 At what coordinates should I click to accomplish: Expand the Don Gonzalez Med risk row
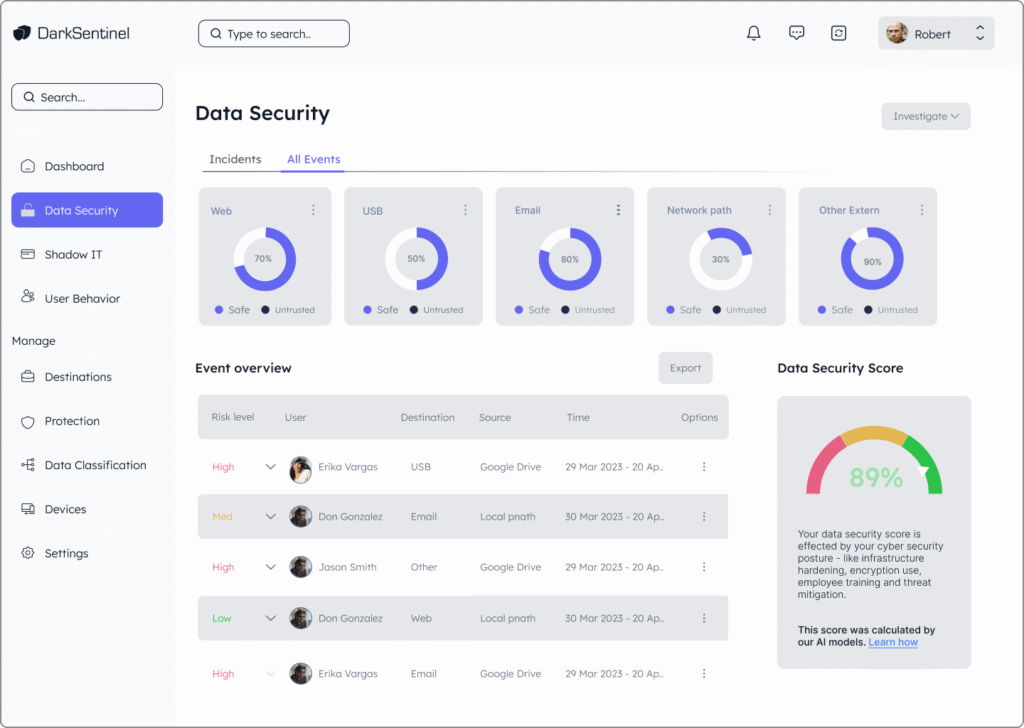pyautogui.click(x=270, y=517)
